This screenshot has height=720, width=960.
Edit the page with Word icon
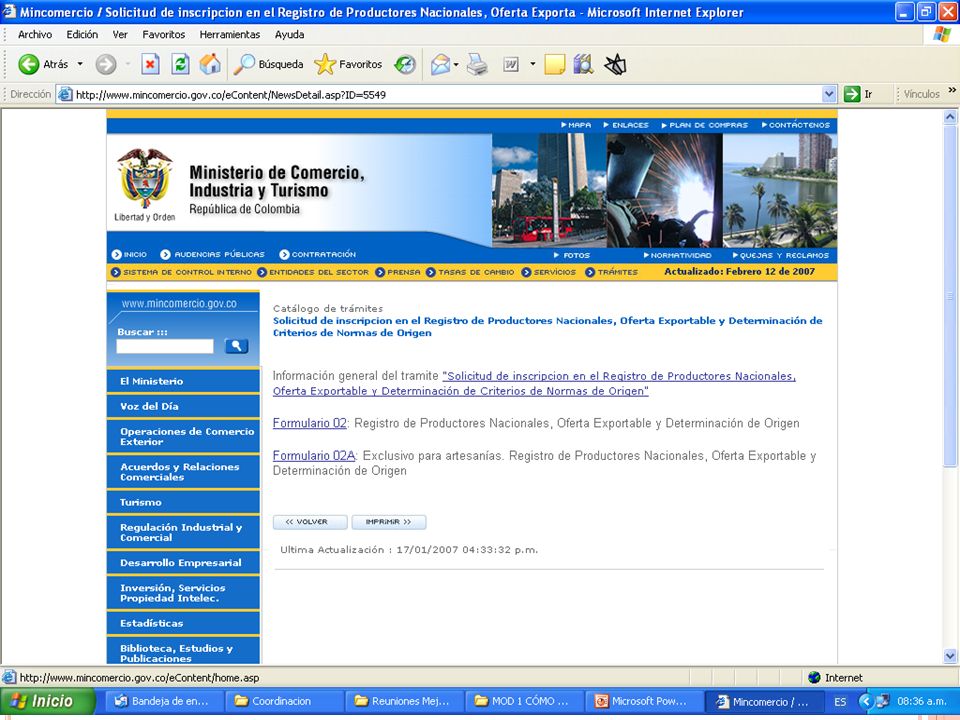pyautogui.click(x=511, y=64)
